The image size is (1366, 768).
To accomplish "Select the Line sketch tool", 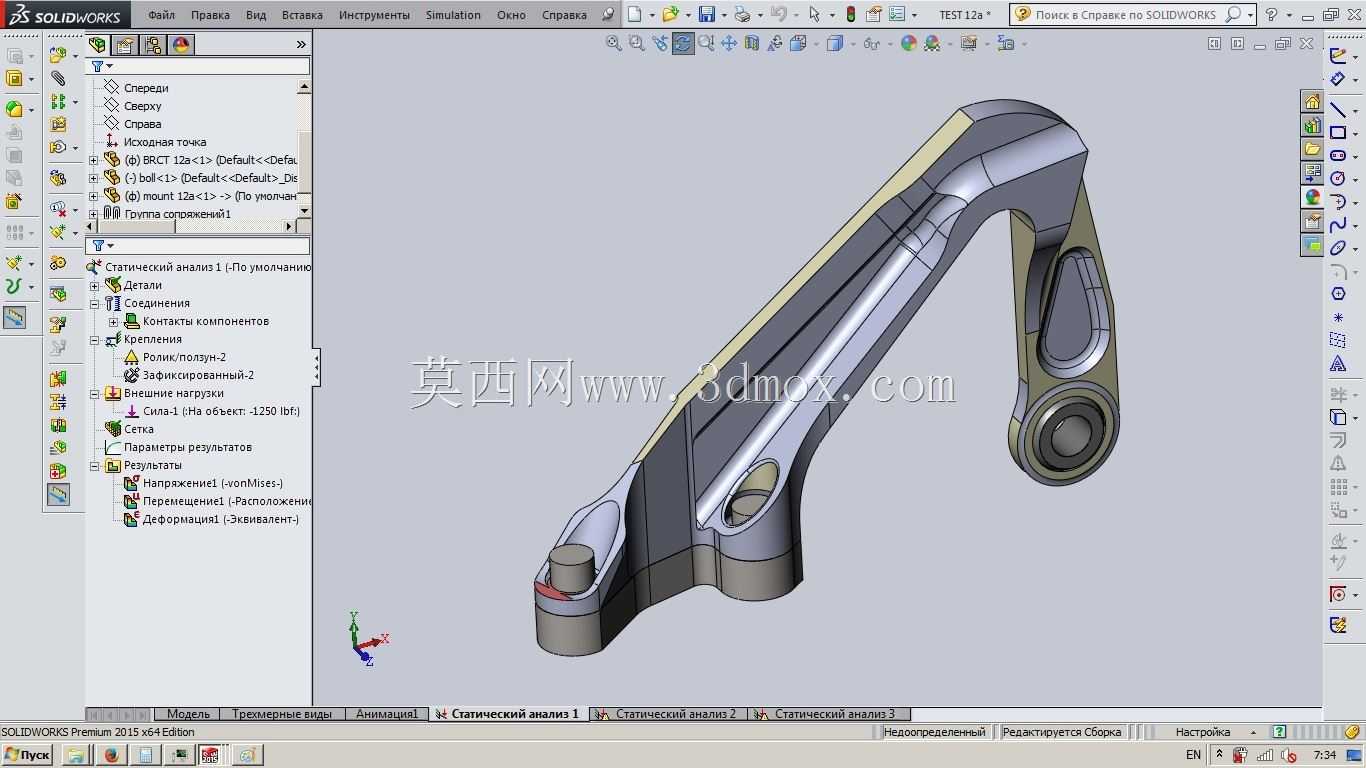I will (1338, 109).
